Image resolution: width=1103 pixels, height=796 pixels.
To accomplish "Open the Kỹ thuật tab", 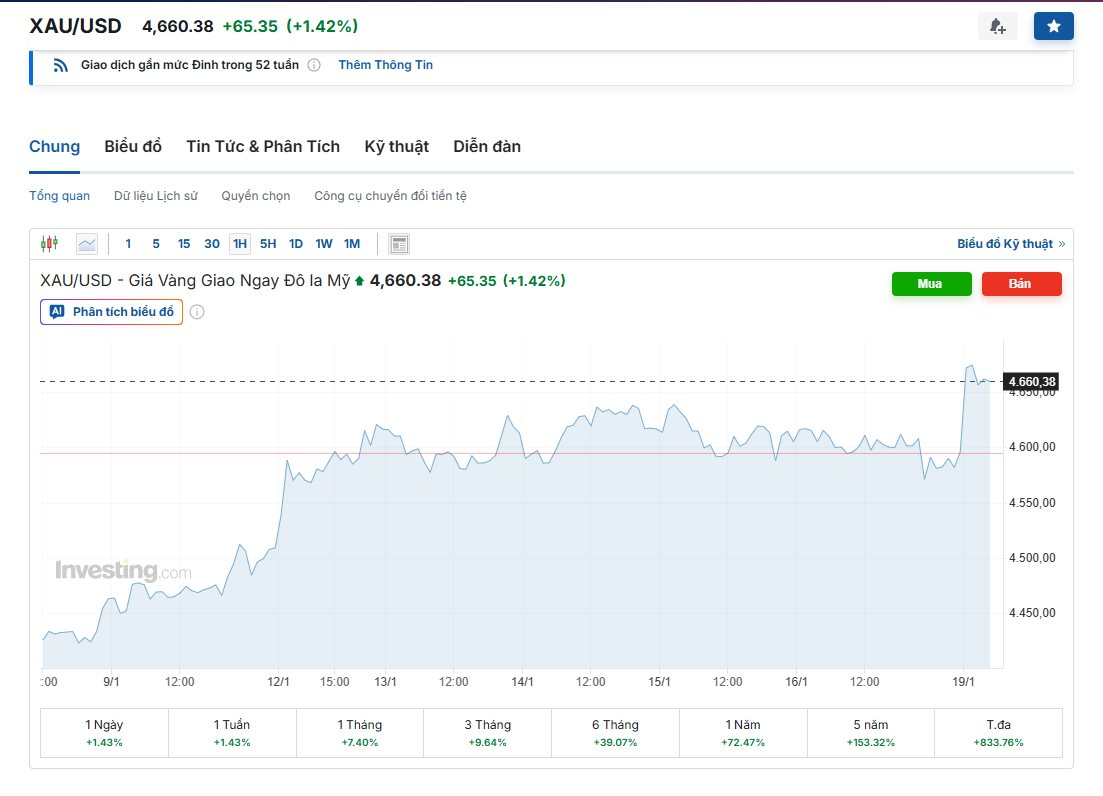I will pos(396,146).
